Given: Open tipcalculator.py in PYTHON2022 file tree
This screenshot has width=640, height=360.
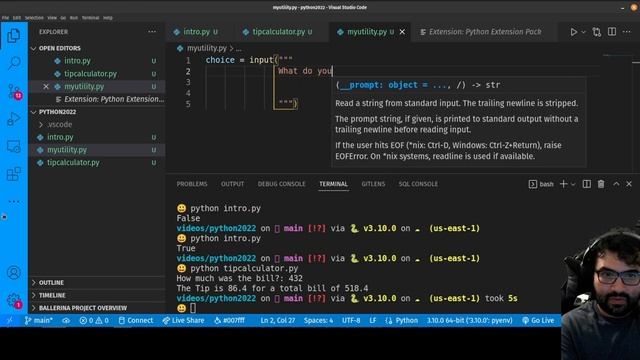Looking at the screenshot, I should tap(73, 162).
